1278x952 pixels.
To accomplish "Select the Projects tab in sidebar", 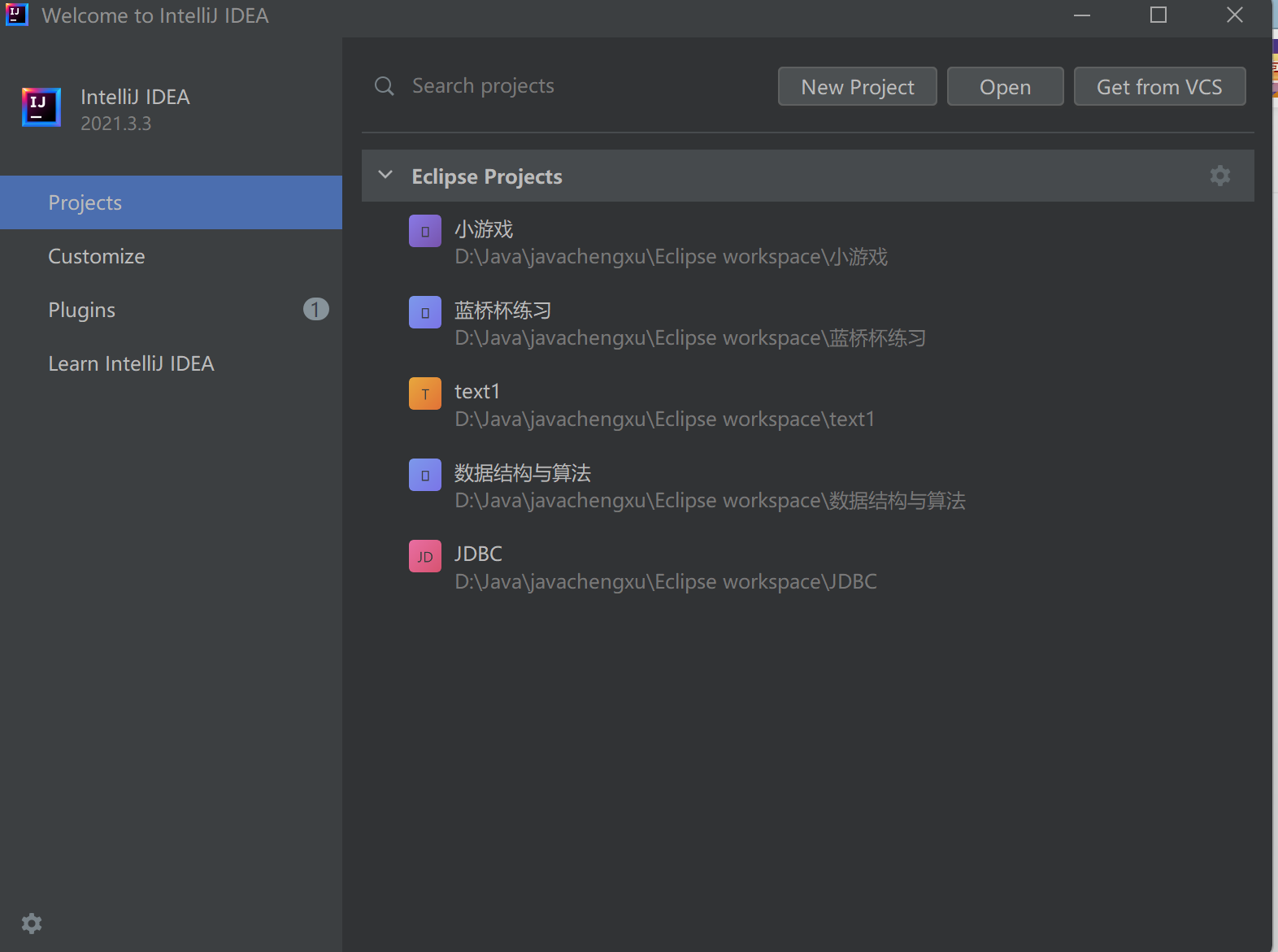I will tap(171, 202).
